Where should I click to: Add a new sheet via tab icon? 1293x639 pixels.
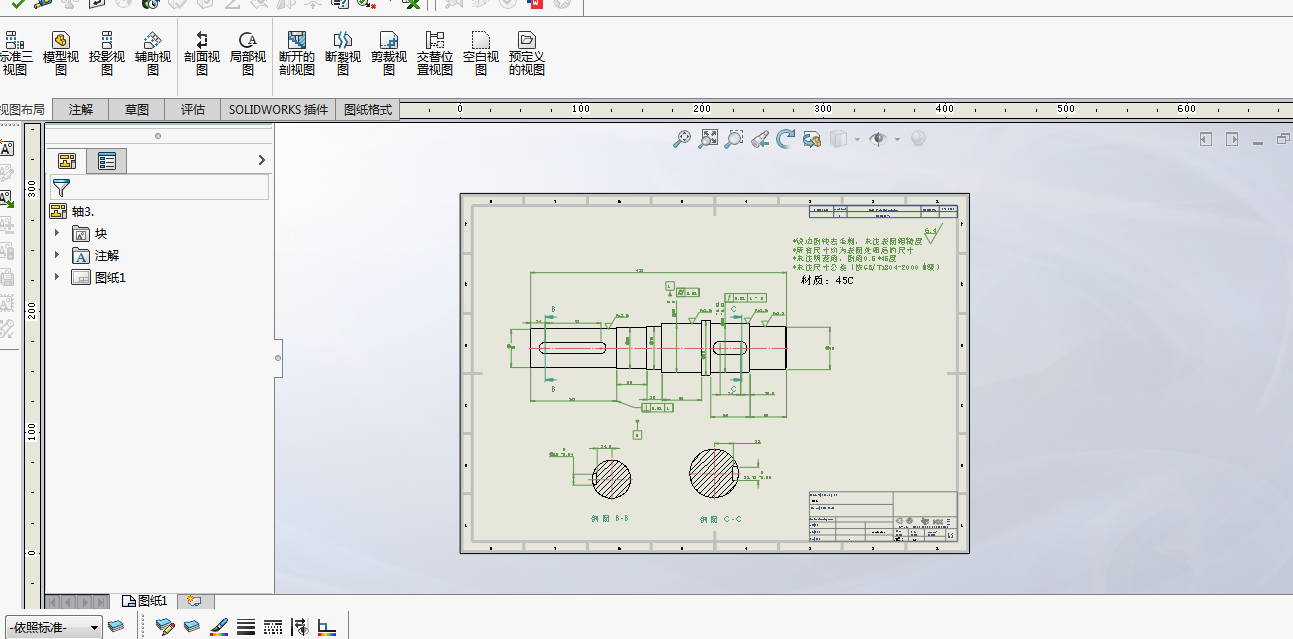(195, 601)
